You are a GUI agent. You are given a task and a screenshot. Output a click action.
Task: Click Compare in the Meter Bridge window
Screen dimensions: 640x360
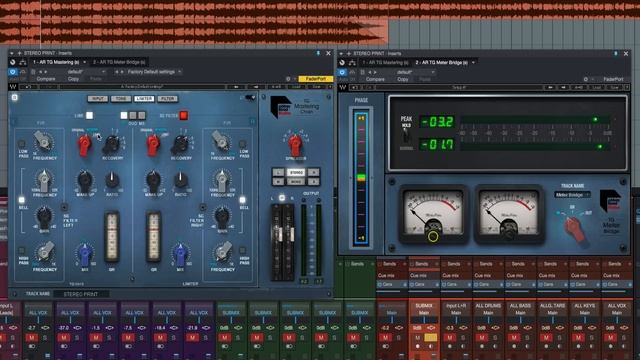click(x=375, y=80)
